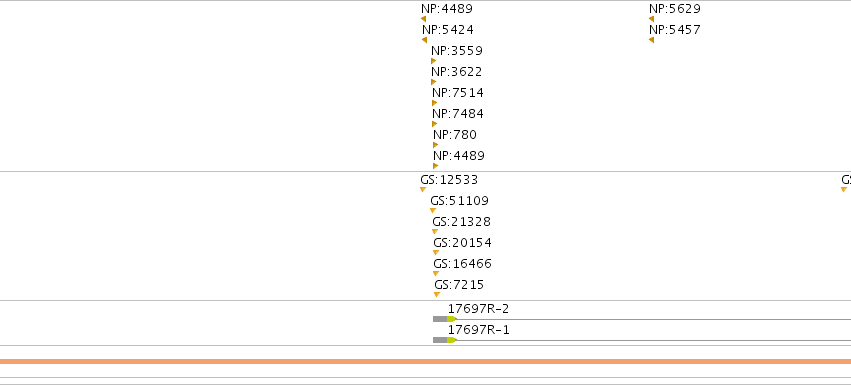The image size is (851, 385).
Task: Select the arrow glyph under NP:7484
Action: 435,124
